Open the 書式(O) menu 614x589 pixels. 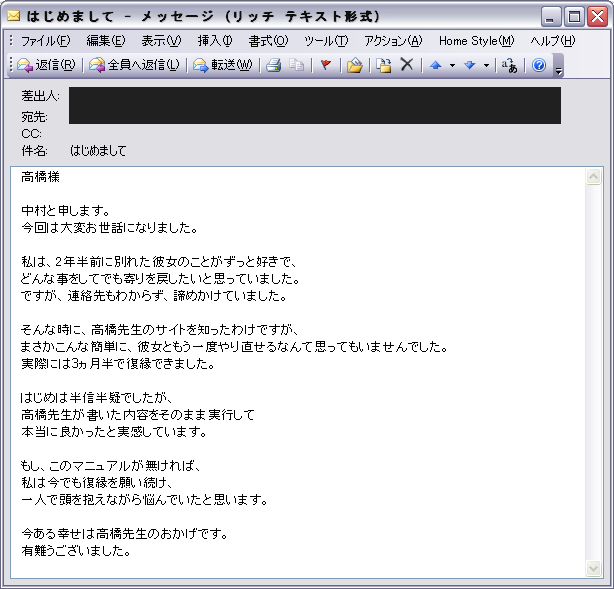click(x=268, y=41)
